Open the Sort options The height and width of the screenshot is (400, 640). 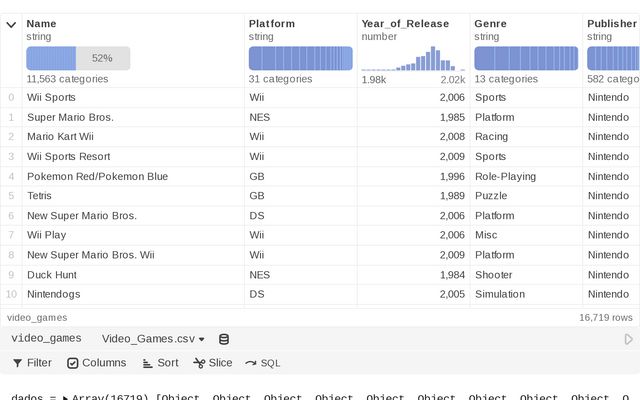[x=160, y=363]
